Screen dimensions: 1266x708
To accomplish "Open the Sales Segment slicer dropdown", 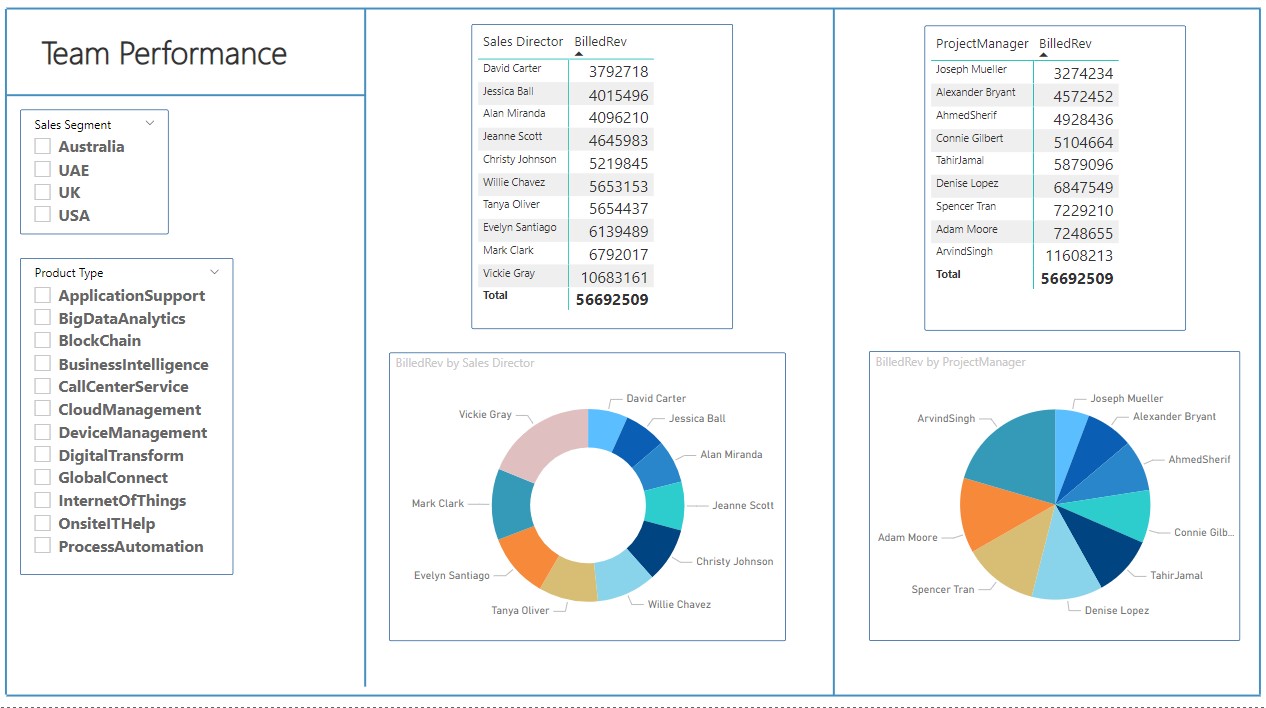I will (150, 122).
